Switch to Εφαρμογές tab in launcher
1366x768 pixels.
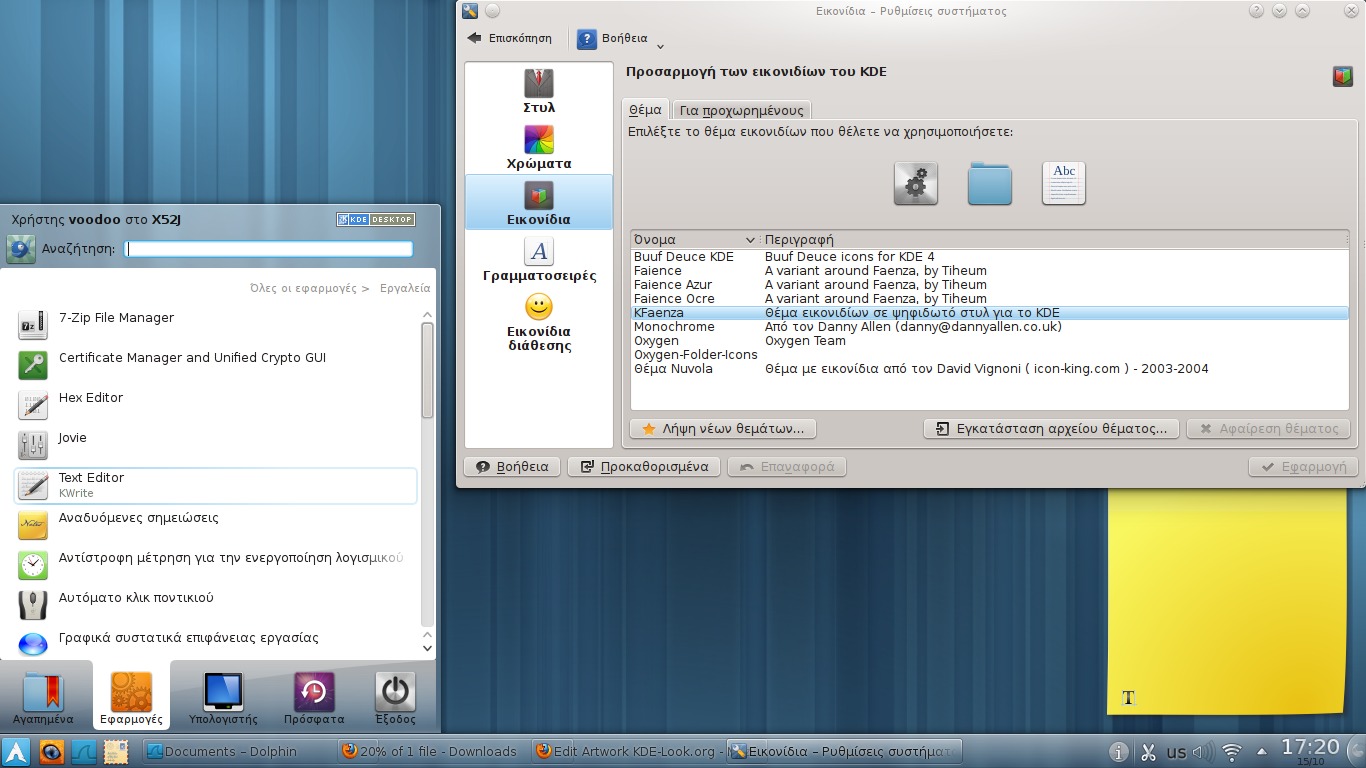click(131, 698)
